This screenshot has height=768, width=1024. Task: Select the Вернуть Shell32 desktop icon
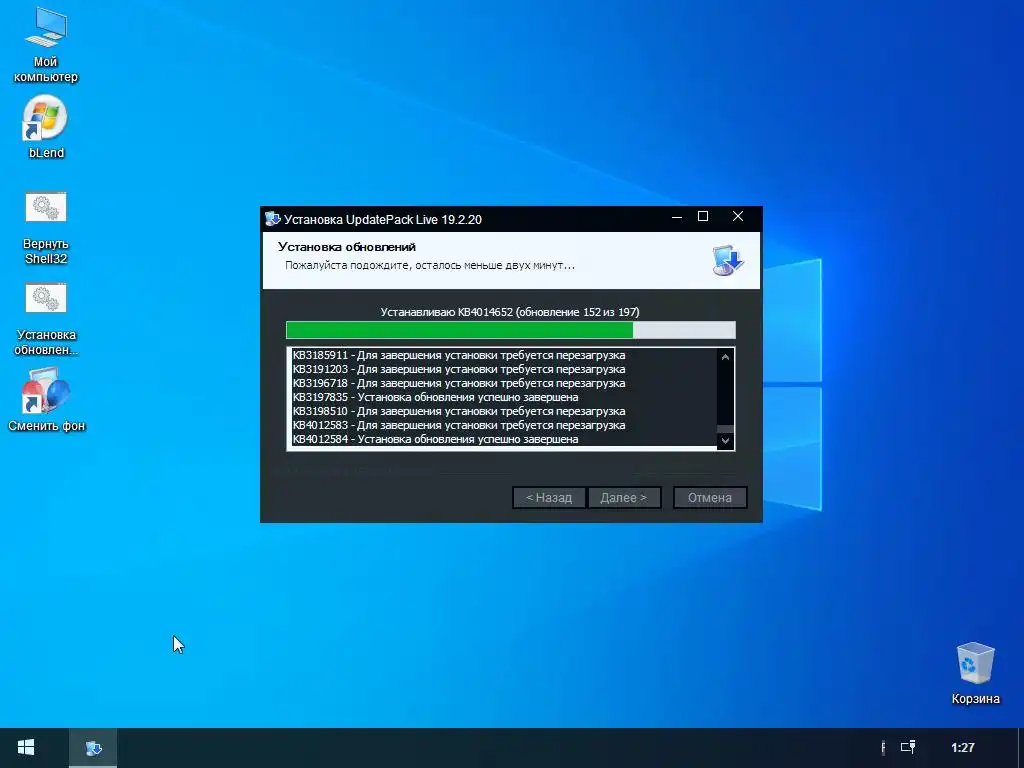pos(46,229)
